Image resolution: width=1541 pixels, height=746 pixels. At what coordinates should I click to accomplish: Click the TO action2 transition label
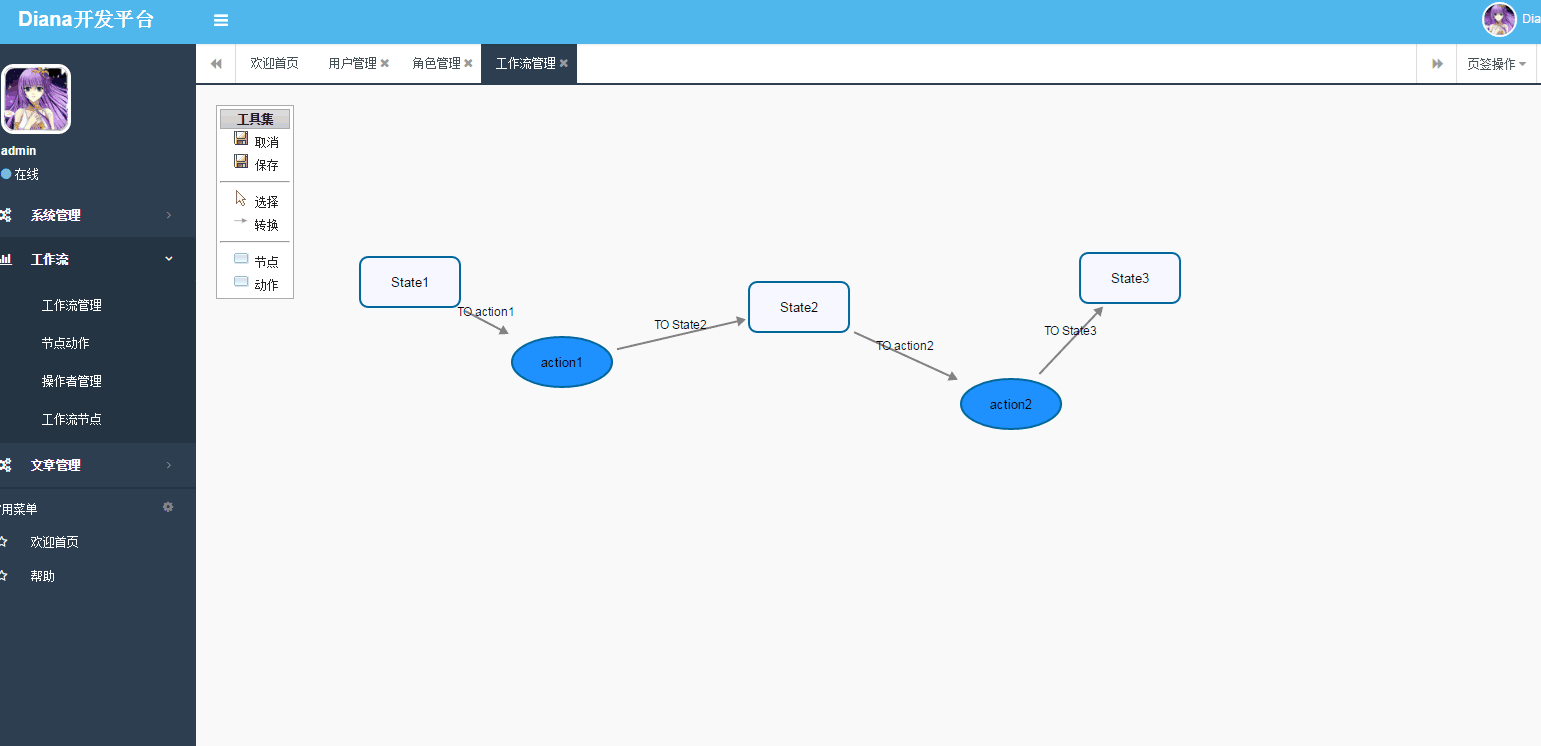pos(905,346)
